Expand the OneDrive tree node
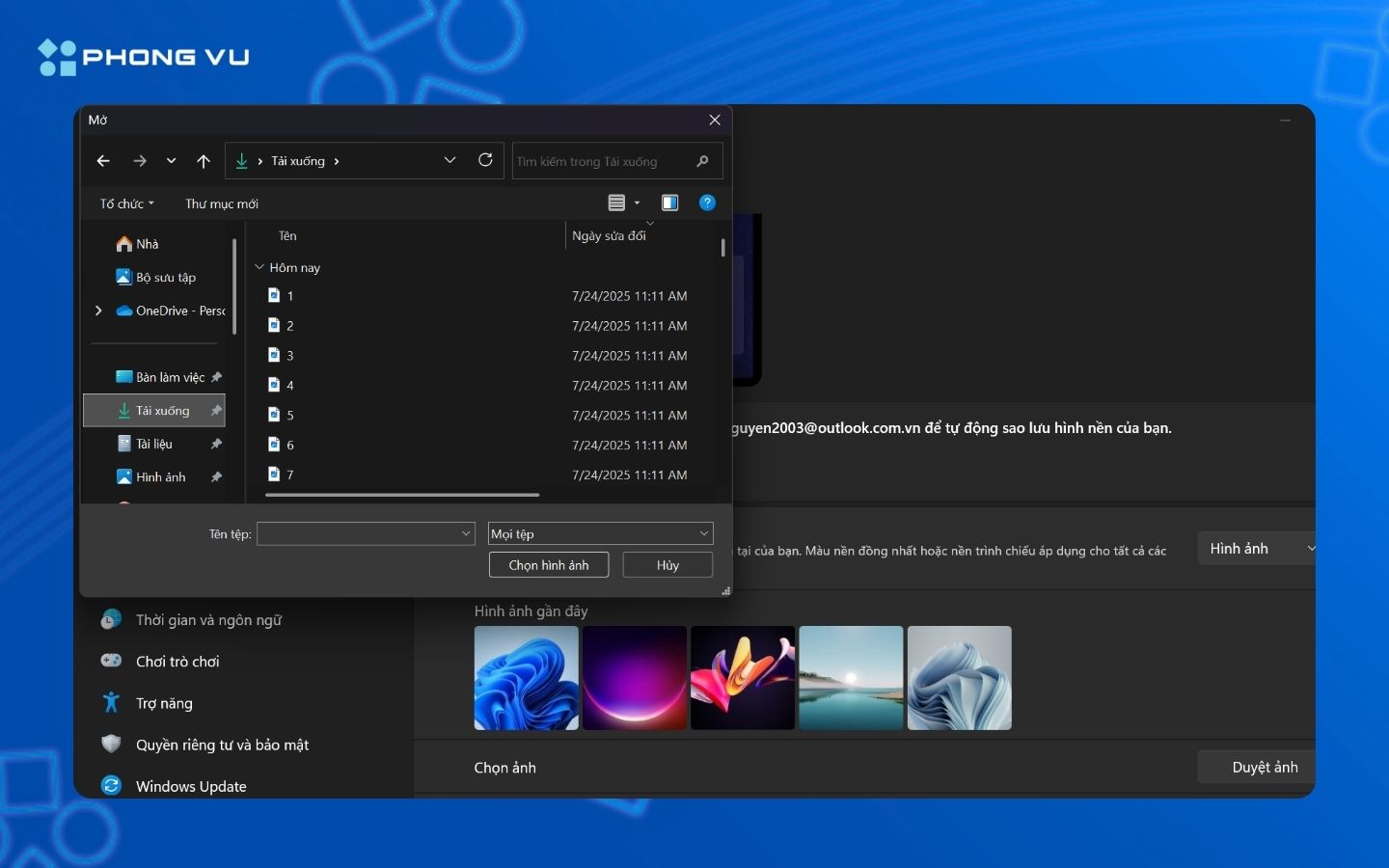This screenshot has height=868, width=1389. 98,311
